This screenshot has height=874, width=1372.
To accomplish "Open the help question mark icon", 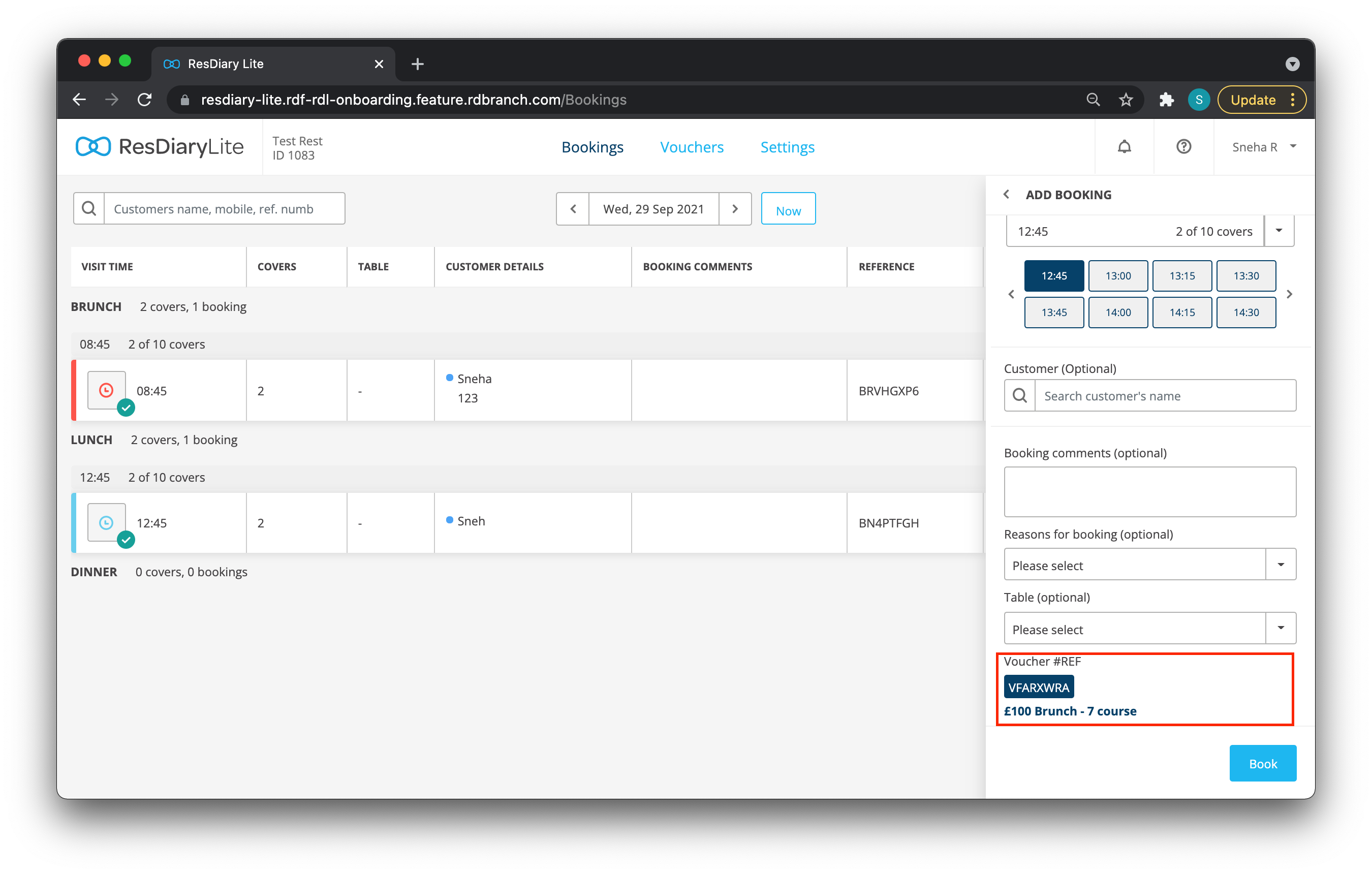I will pyautogui.click(x=1183, y=147).
